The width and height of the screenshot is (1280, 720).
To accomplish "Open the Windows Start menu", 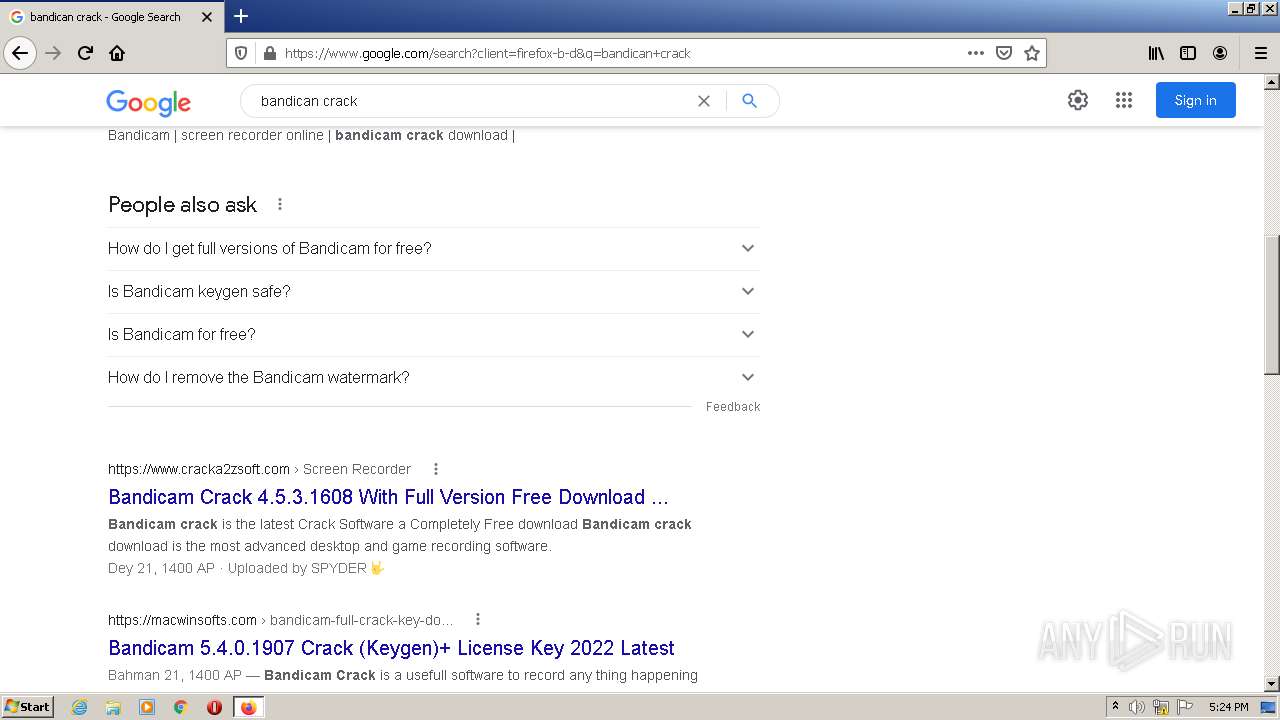I will point(27,707).
